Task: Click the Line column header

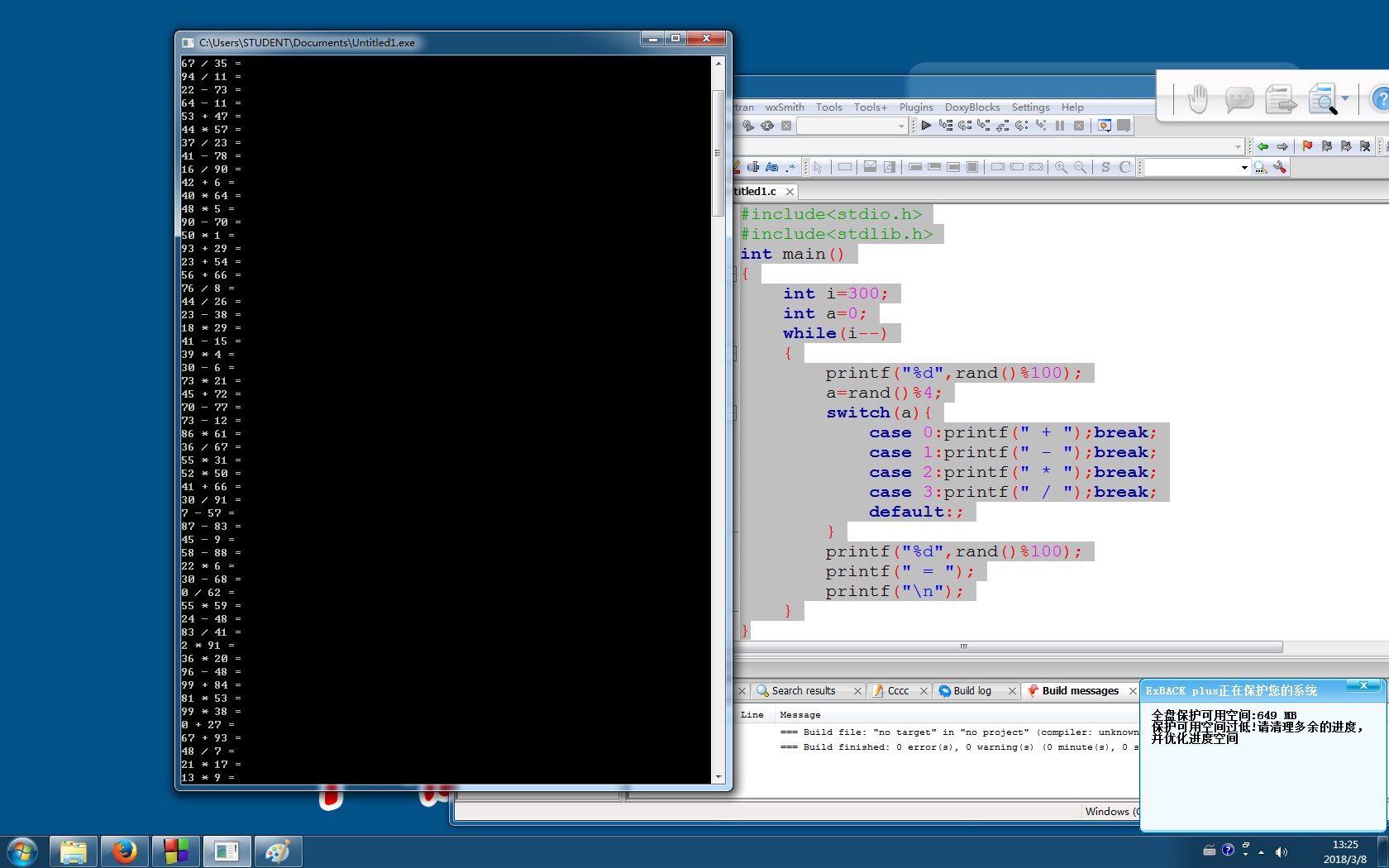Action: pyautogui.click(x=752, y=715)
